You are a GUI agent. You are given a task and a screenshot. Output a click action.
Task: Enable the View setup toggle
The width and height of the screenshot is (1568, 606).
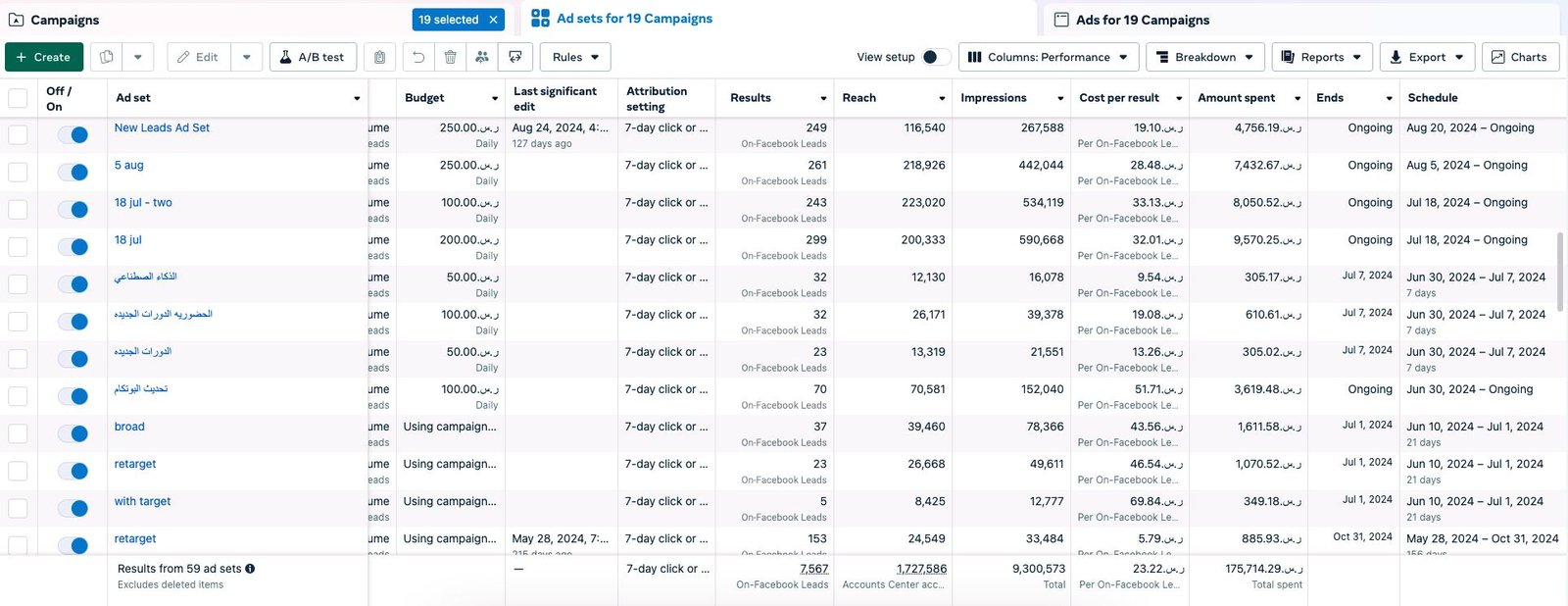(x=936, y=57)
